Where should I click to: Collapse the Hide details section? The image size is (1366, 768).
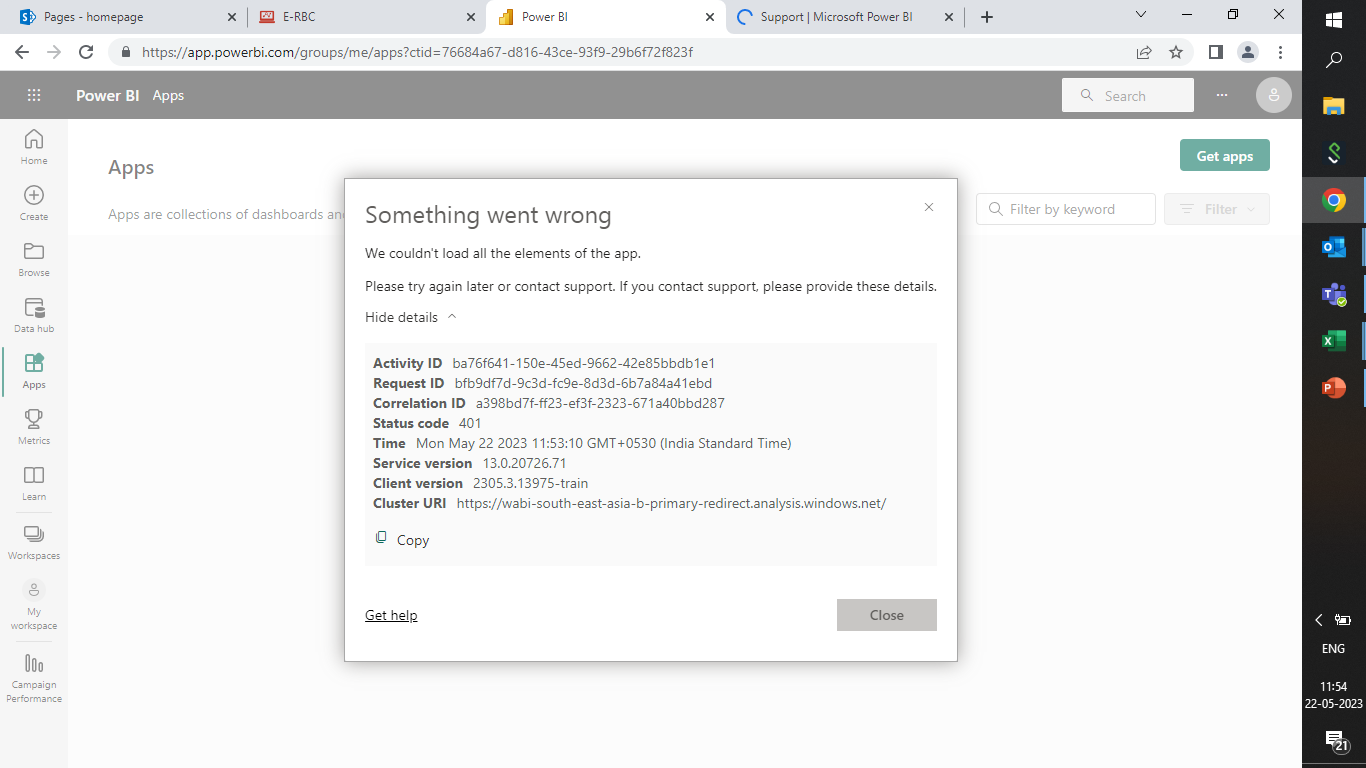click(411, 317)
